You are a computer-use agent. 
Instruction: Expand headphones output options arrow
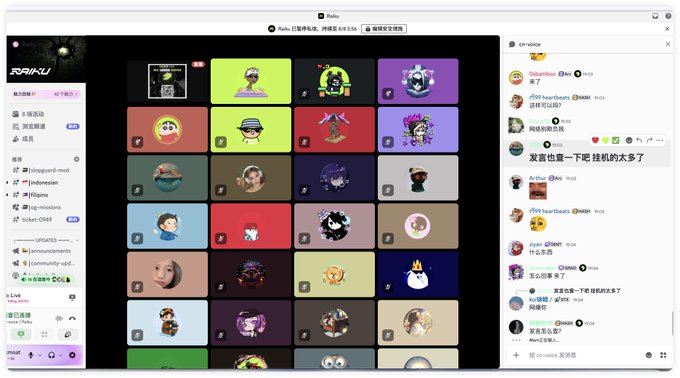(x=61, y=355)
